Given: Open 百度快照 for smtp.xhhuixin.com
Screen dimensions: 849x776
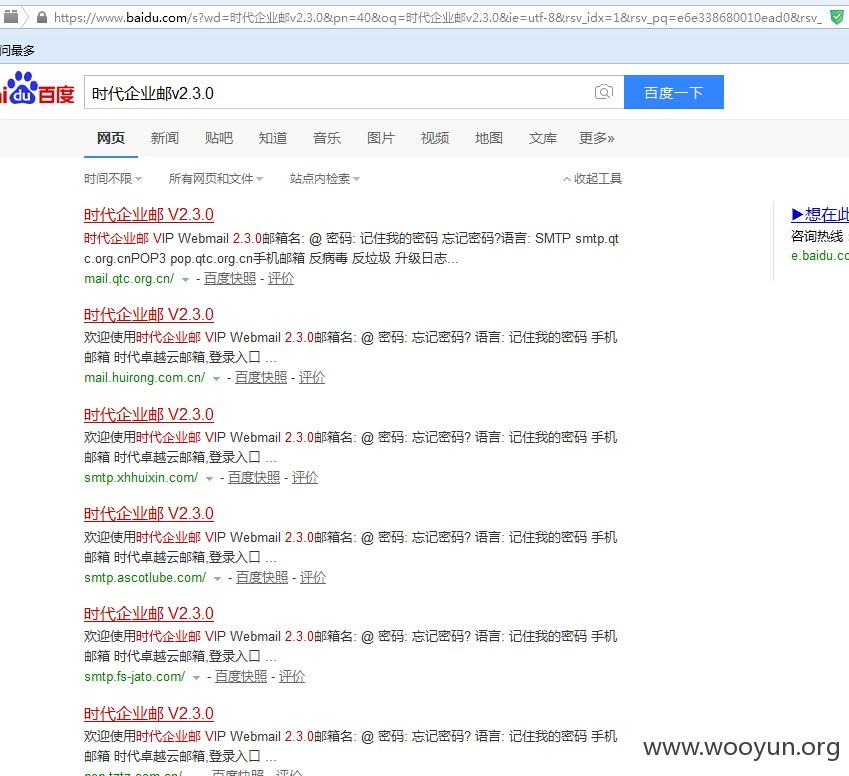Looking at the screenshot, I should point(254,478).
